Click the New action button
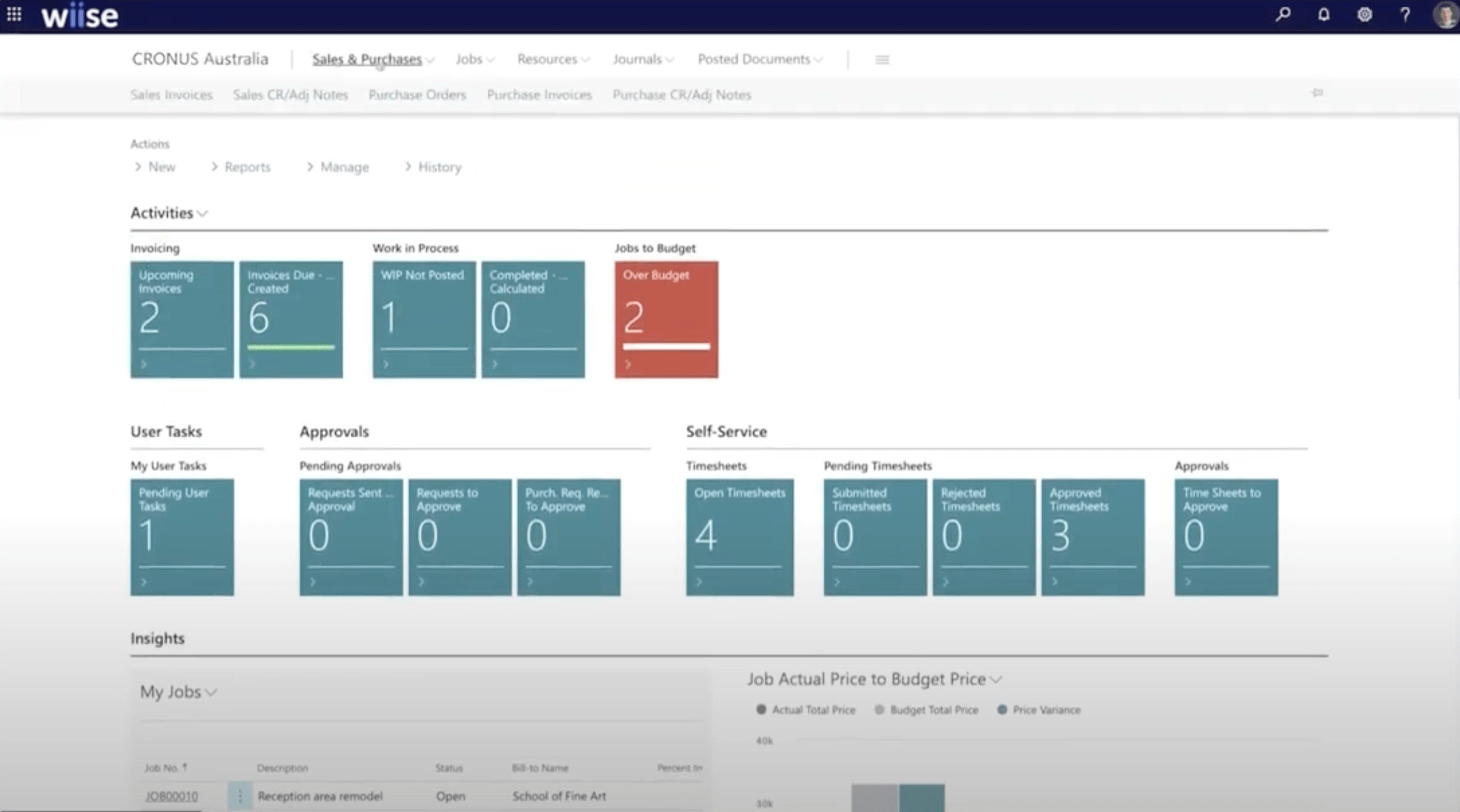1460x812 pixels. [161, 166]
